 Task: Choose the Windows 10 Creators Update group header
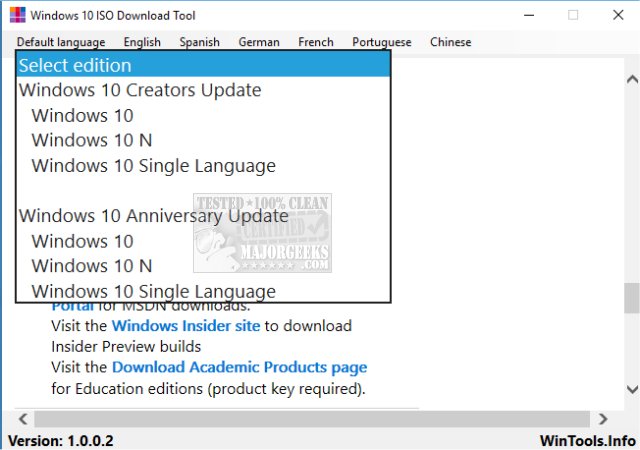[x=203, y=90]
